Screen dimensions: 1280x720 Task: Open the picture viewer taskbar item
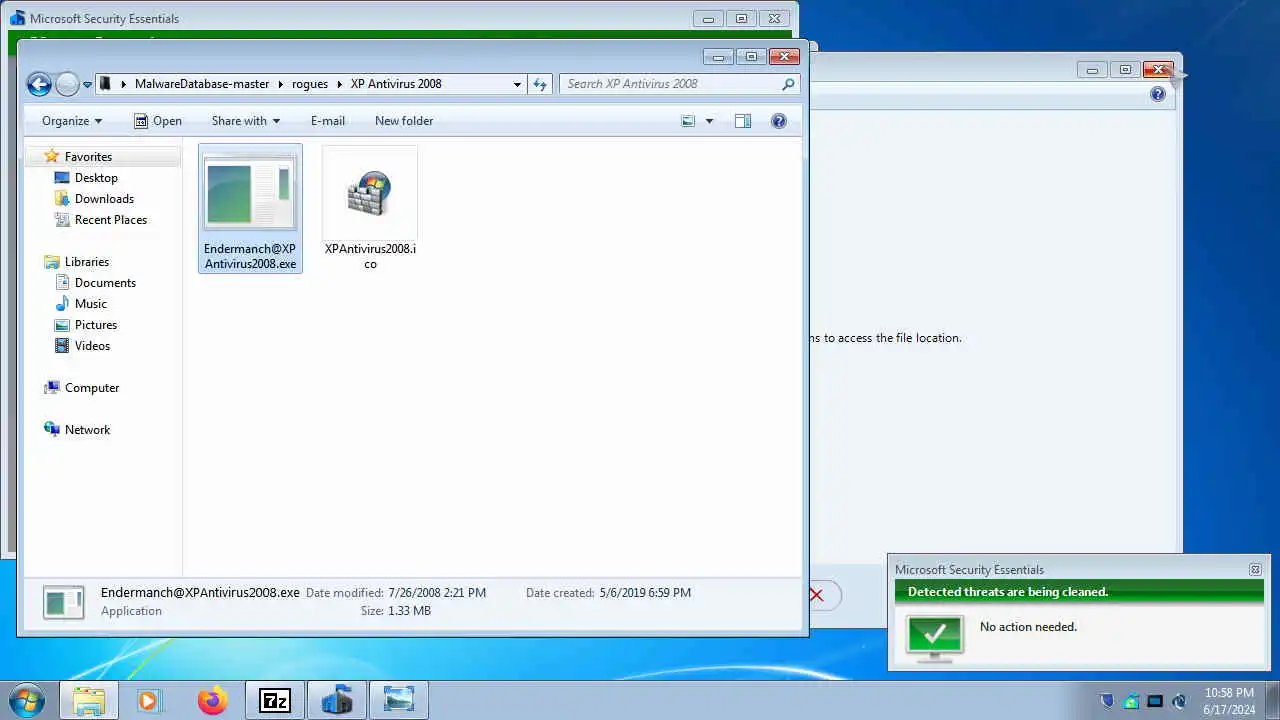pyautogui.click(x=399, y=700)
